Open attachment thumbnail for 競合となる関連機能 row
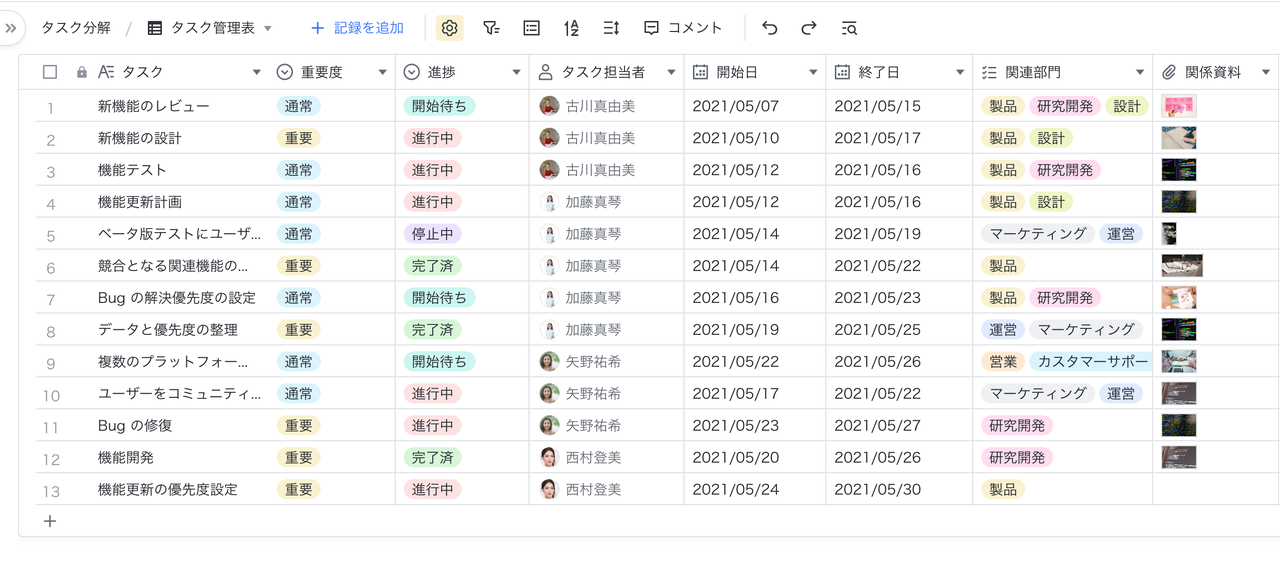 coord(1182,266)
